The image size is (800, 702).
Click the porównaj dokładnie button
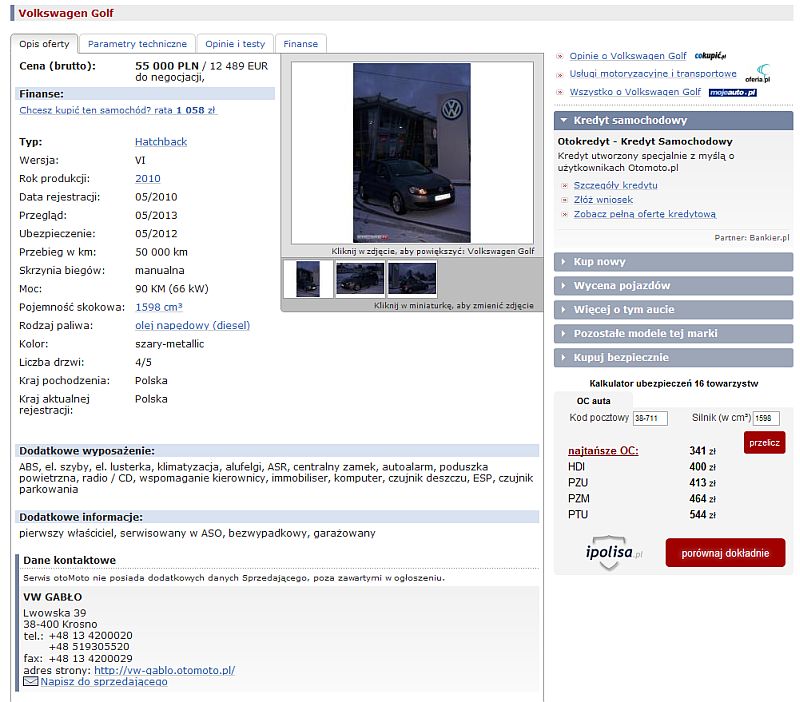725,553
